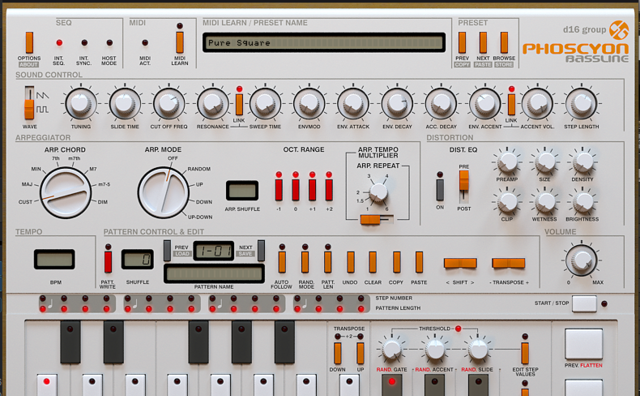Load previous preset with Prev button

[x=462, y=42]
